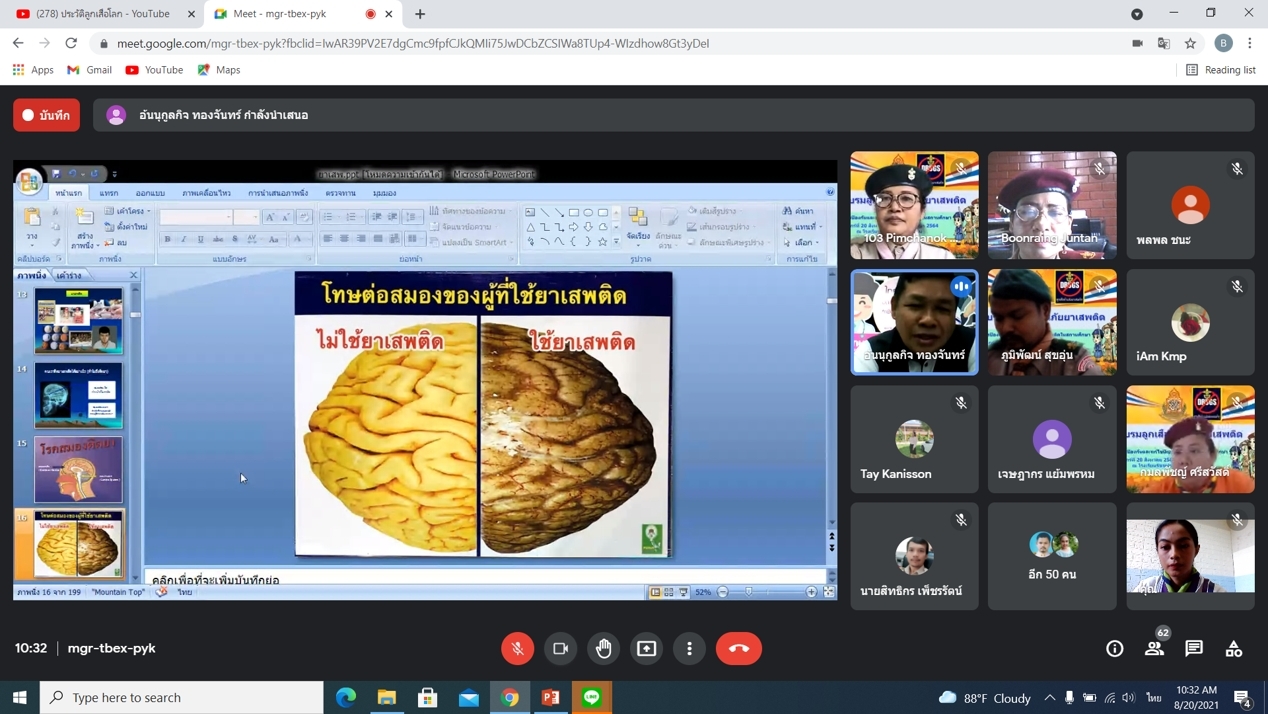Open LINE from the Windows taskbar
This screenshot has height=714, width=1268.
592,697
